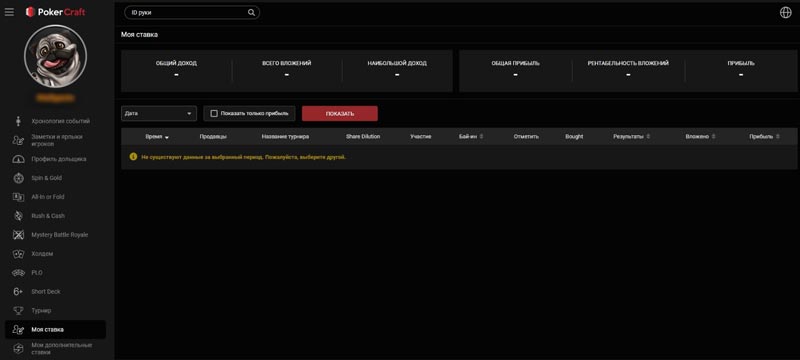The height and width of the screenshot is (360, 800).
Task: Click the search magnifier icon
Action: point(251,13)
